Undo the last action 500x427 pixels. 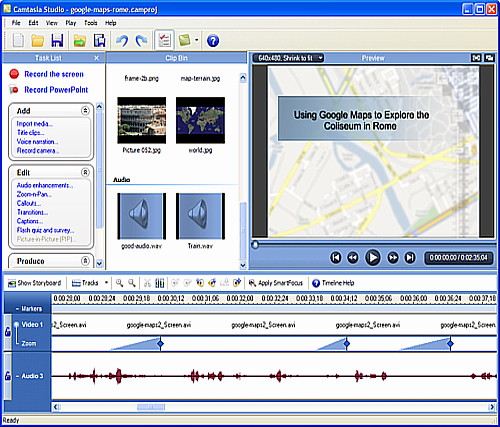[x=122, y=40]
